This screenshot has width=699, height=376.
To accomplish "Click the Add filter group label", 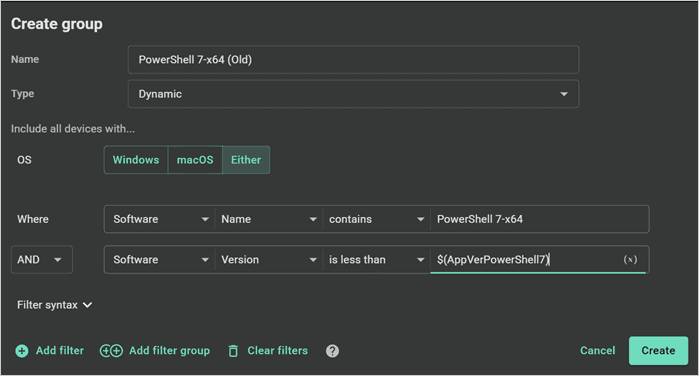I will (169, 351).
